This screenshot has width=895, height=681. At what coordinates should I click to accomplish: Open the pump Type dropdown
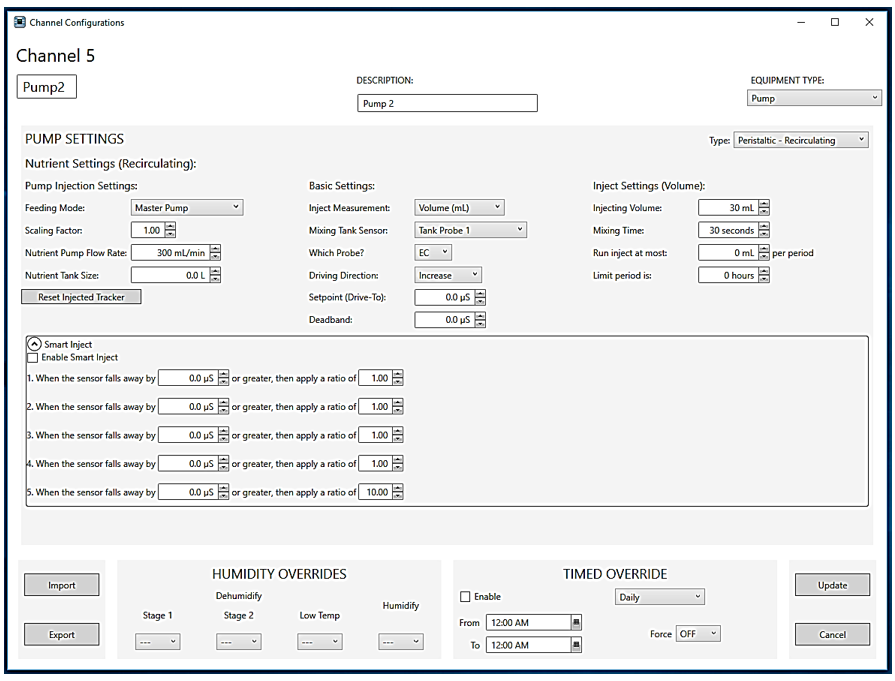pyautogui.click(x=801, y=140)
